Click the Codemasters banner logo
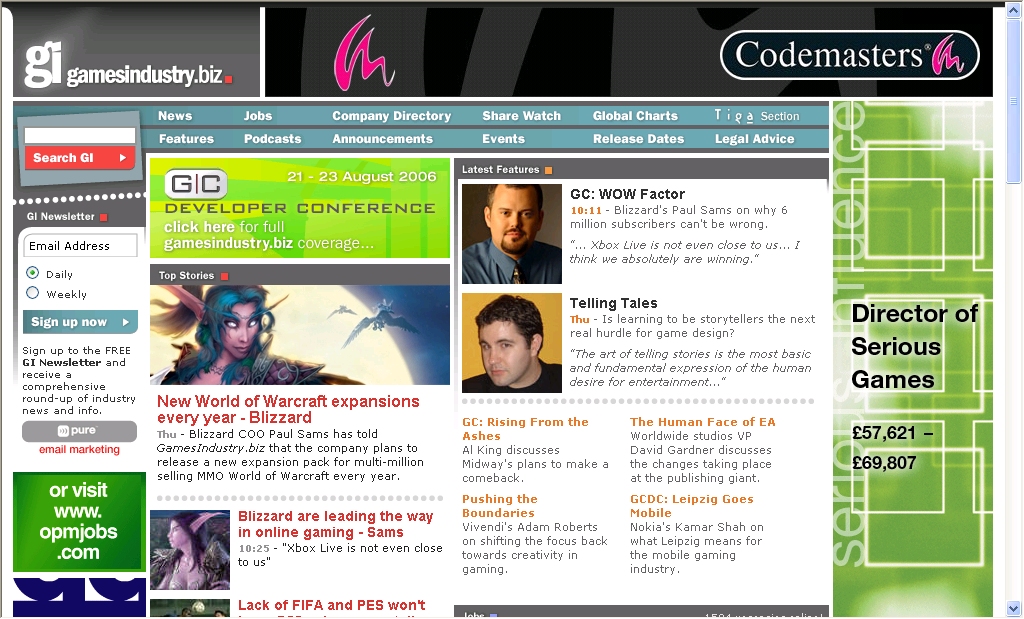 tap(850, 55)
